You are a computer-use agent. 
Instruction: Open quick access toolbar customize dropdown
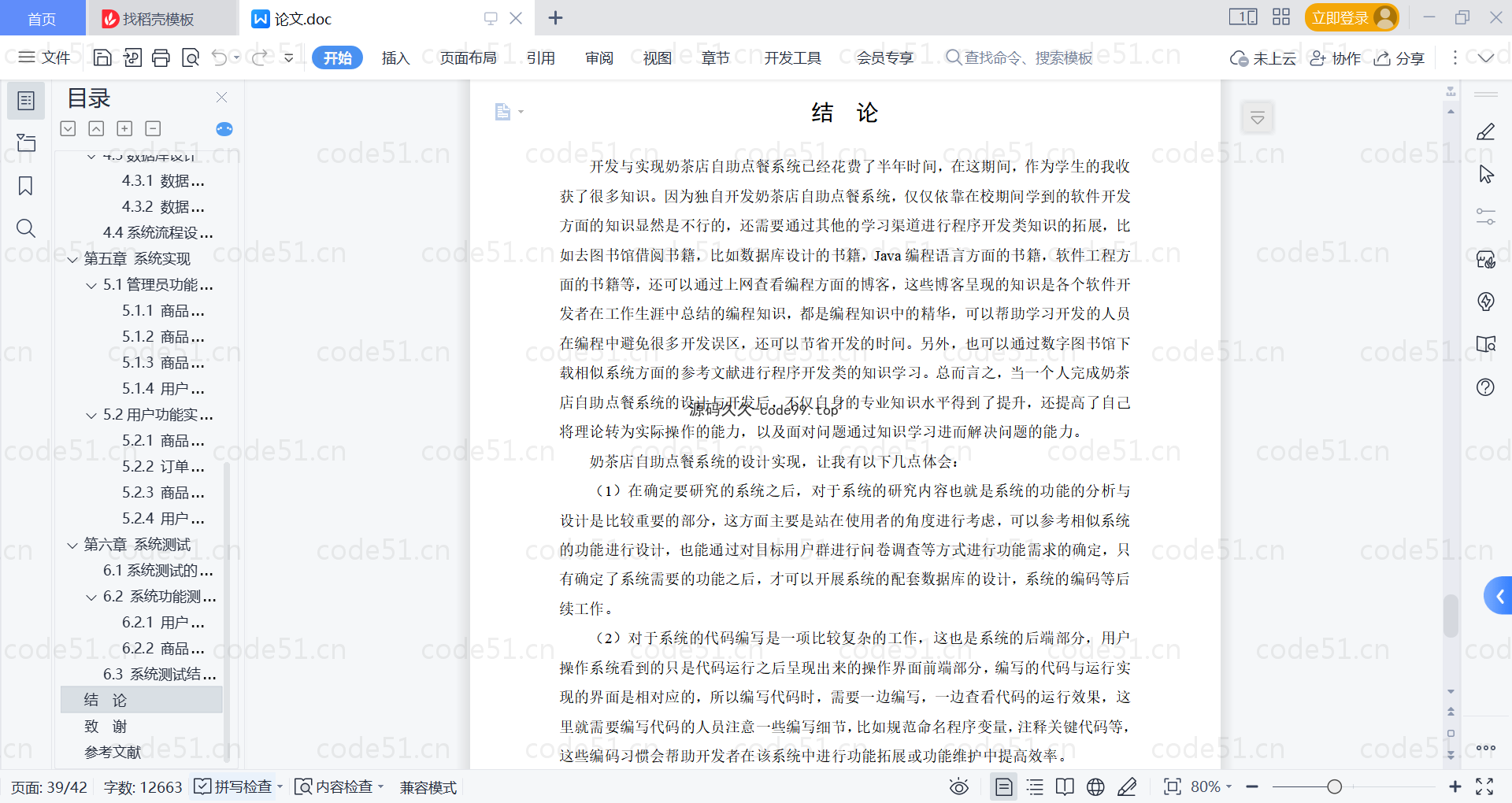tap(289, 57)
